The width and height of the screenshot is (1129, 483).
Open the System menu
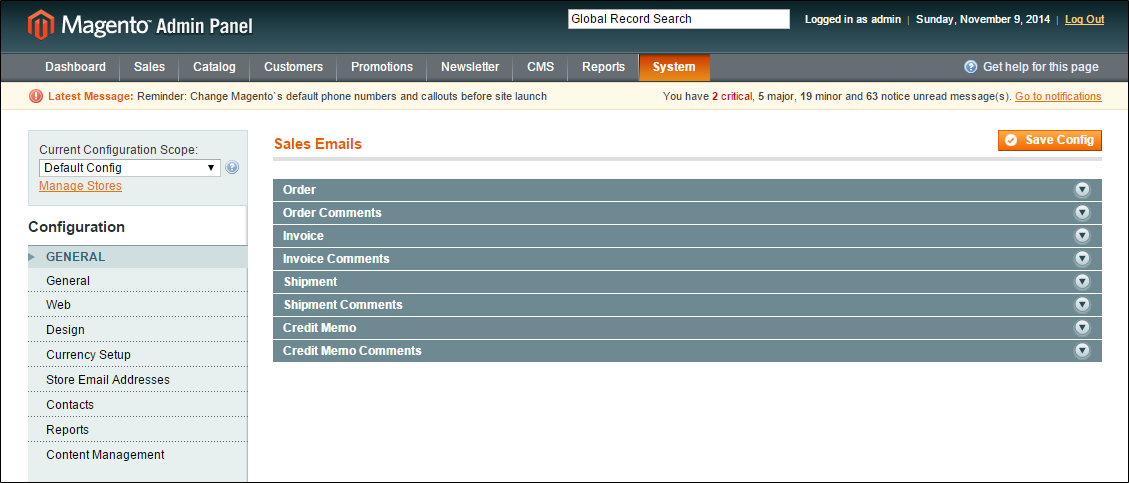674,67
